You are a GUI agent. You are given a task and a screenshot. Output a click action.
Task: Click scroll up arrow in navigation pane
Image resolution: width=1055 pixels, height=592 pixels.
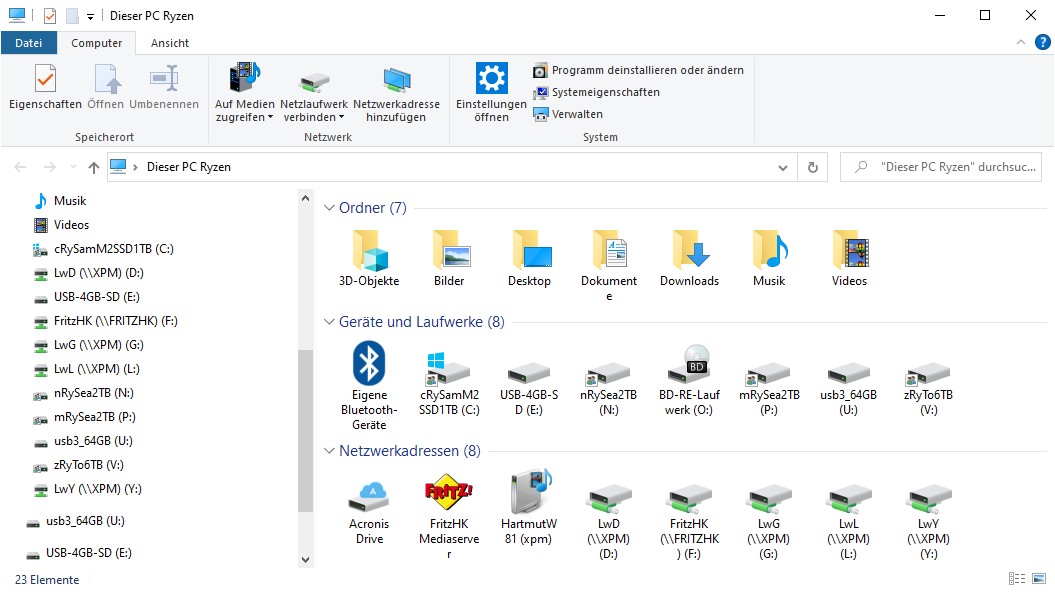pos(305,198)
